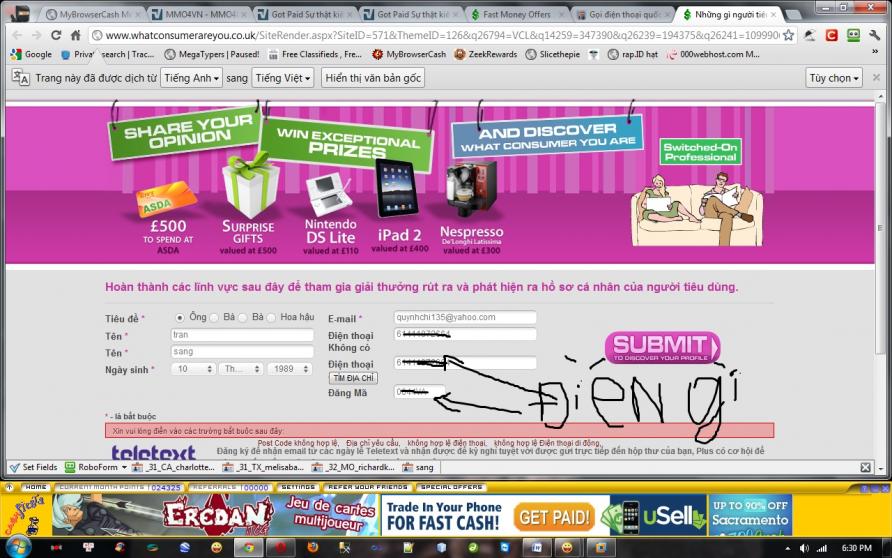Open SPECIAL OFFERS on the bottom bar
Image resolution: width=892 pixels, height=558 pixels.
point(452,487)
